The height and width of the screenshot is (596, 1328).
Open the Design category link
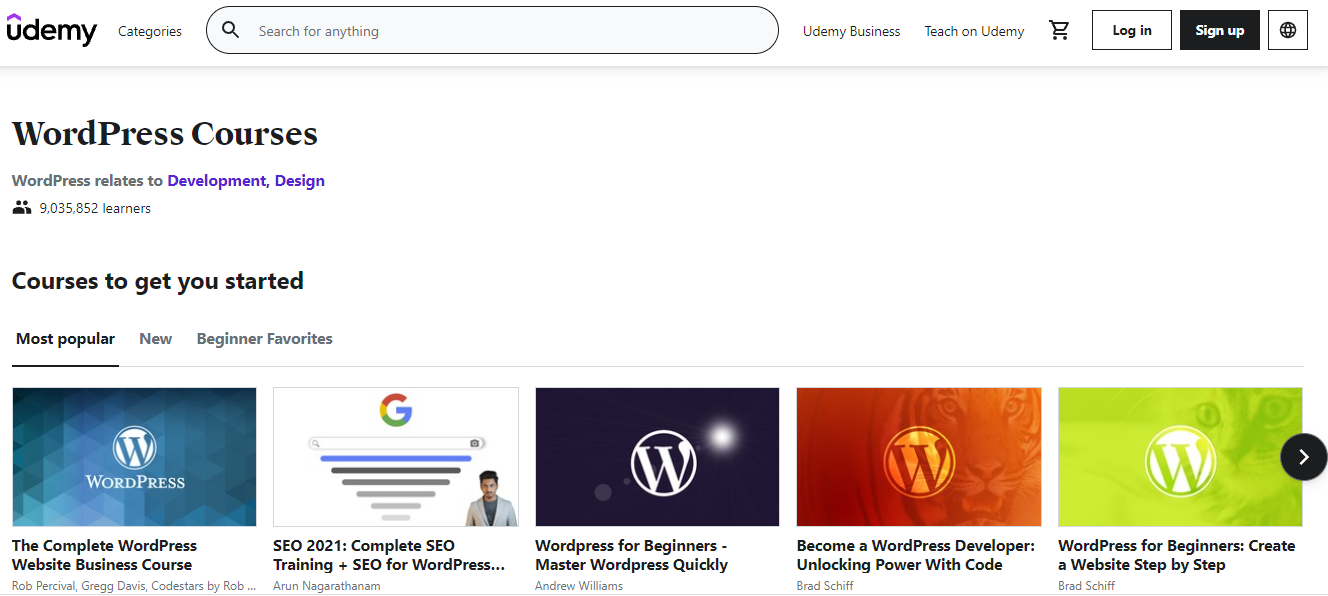tap(300, 180)
